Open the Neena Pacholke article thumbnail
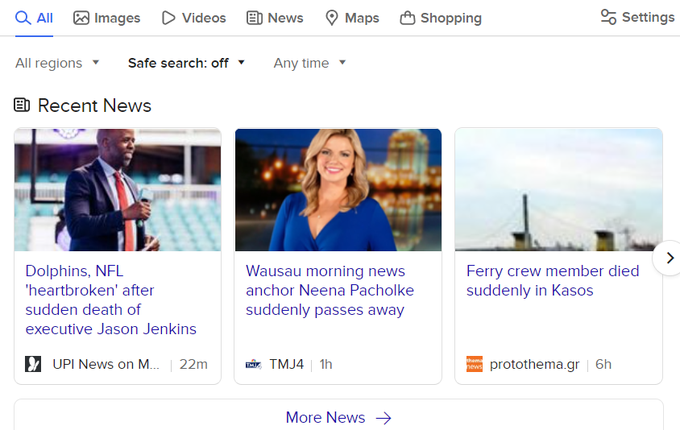 pos(338,190)
